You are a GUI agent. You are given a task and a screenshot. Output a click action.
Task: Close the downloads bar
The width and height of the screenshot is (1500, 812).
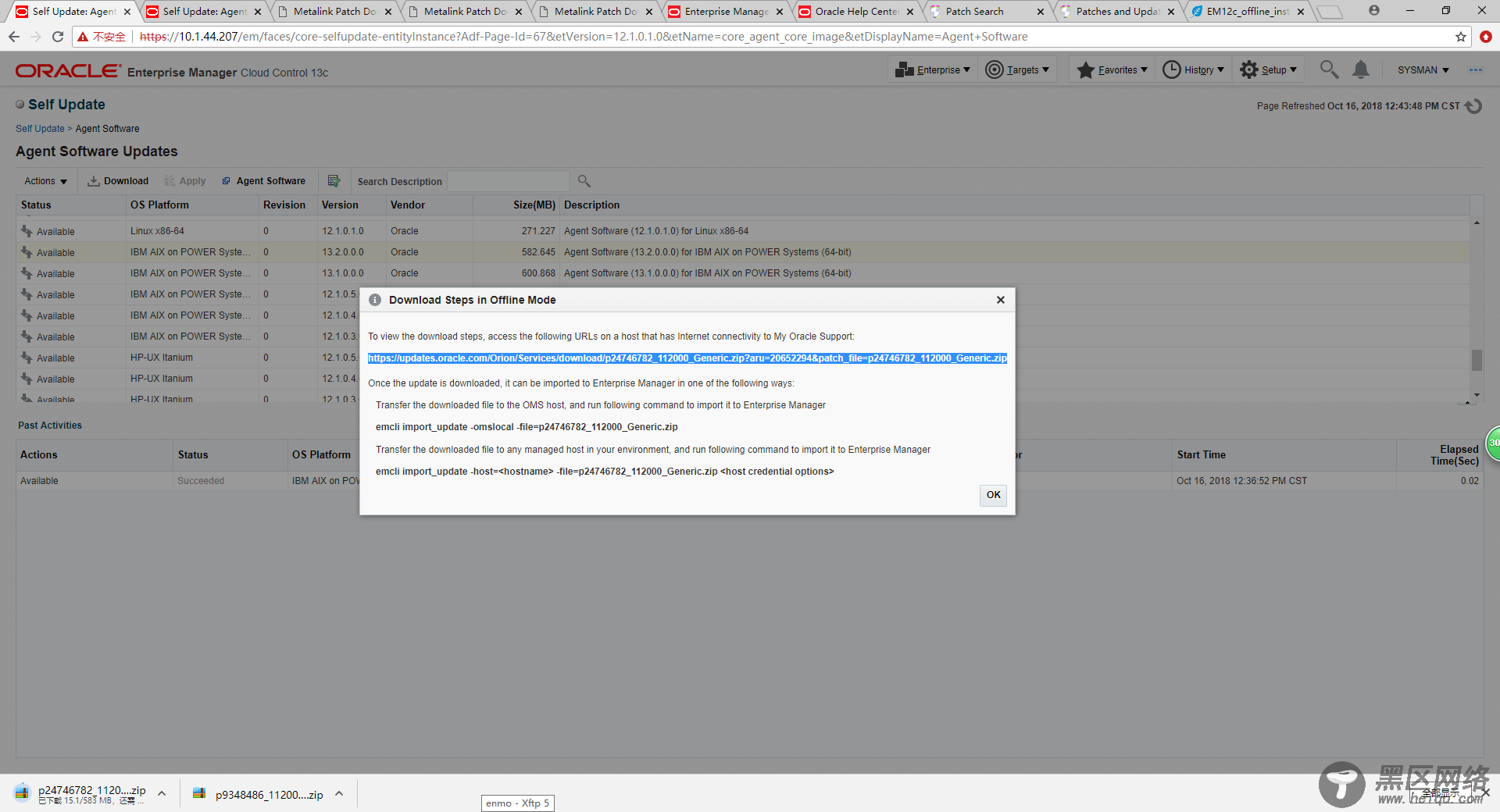click(x=1486, y=792)
